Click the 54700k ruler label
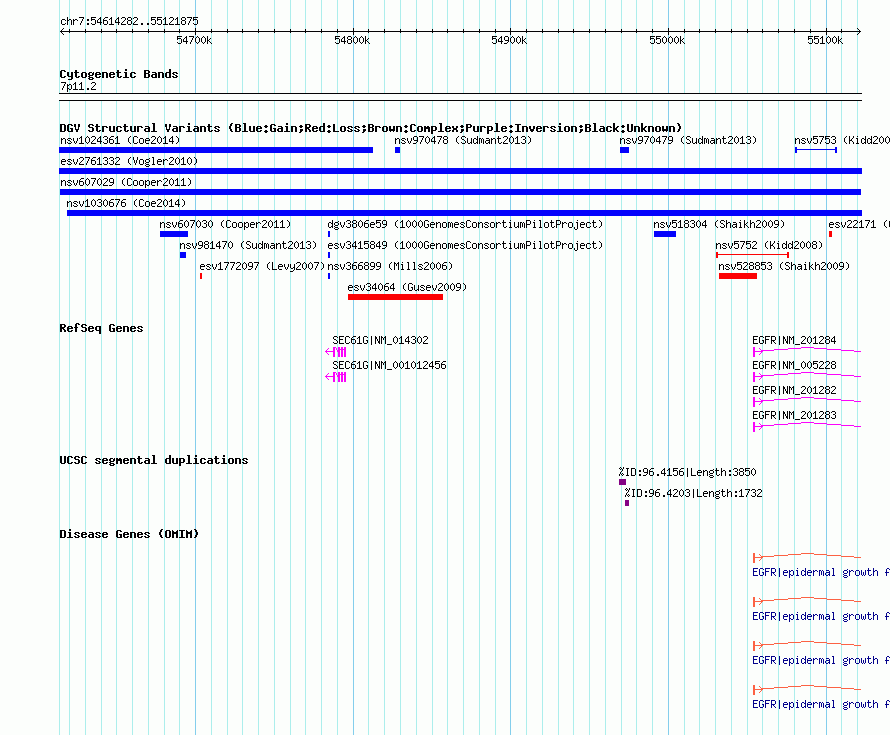The width and height of the screenshot is (890, 735). [x=194, y=40]
